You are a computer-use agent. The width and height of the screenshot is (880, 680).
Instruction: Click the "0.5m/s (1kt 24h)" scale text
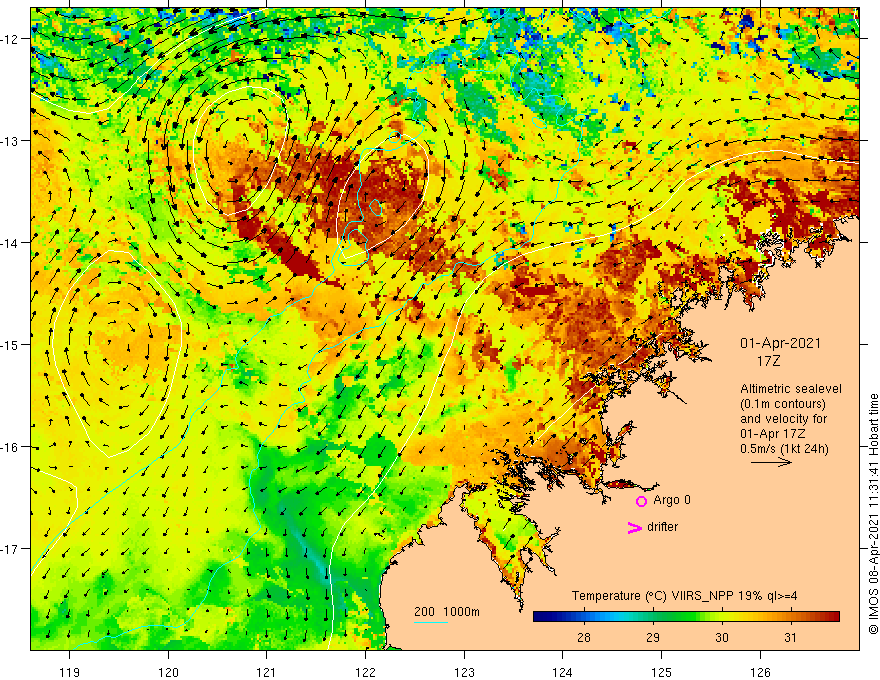(x=784, y=448)
